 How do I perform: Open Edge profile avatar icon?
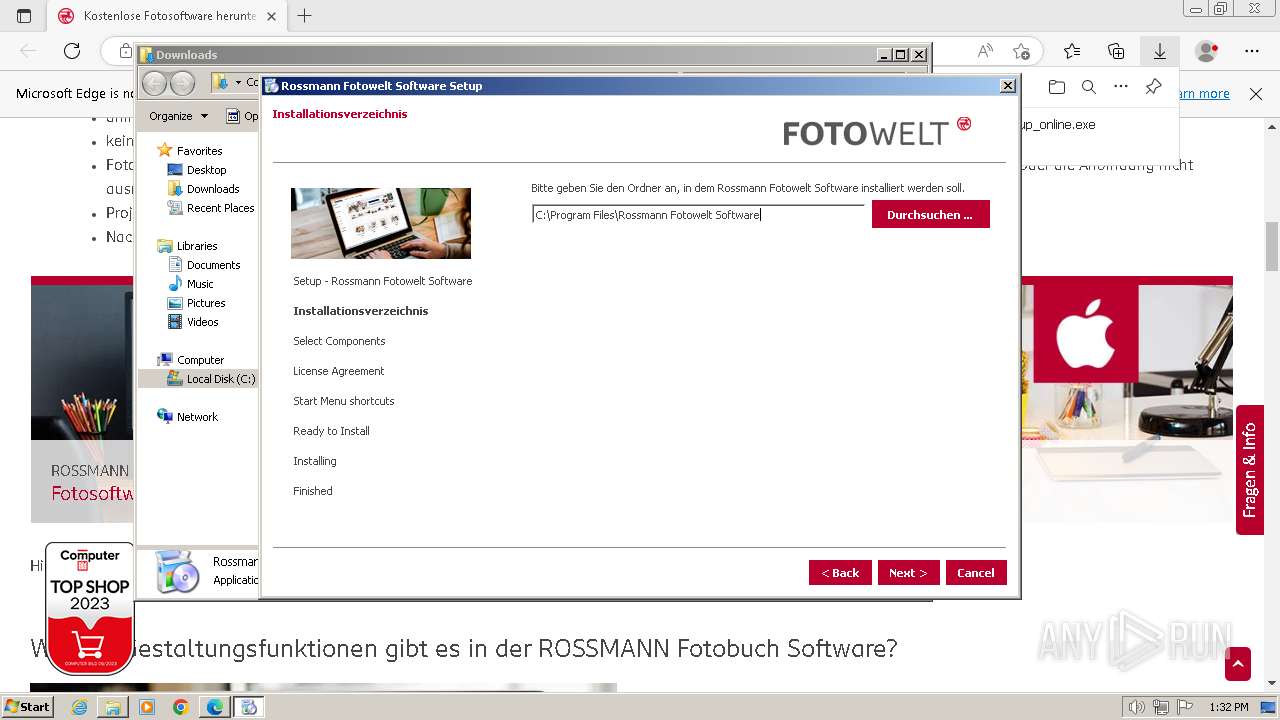[x=1207, y=51]
